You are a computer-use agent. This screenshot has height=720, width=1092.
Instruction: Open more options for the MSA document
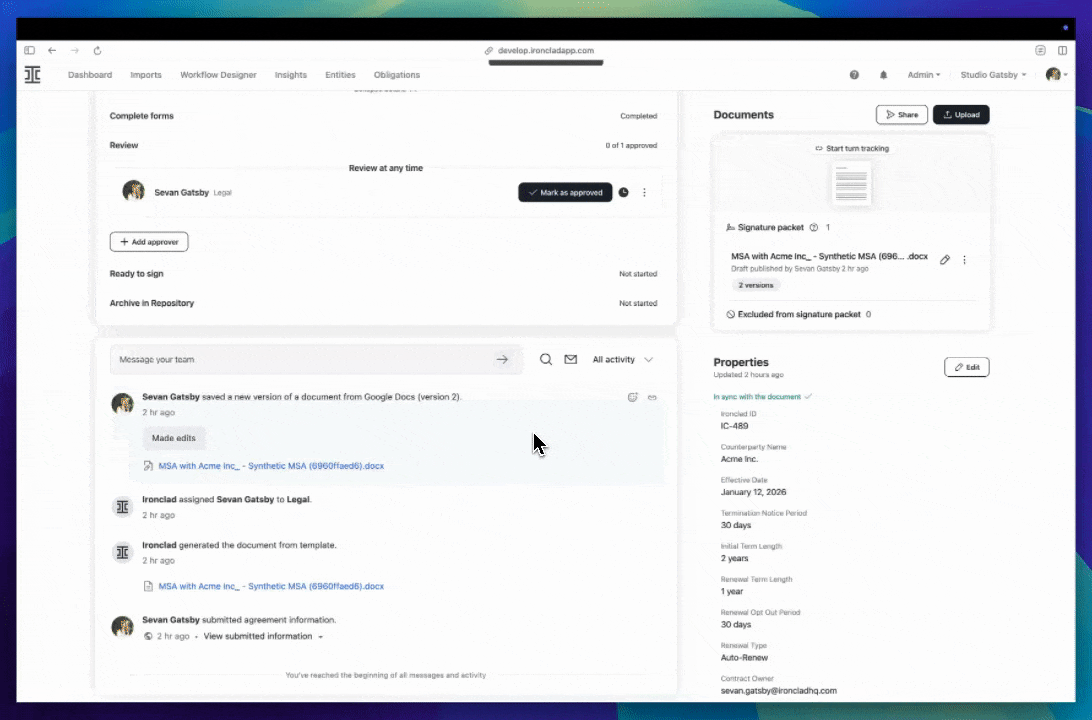coord(964,259)
